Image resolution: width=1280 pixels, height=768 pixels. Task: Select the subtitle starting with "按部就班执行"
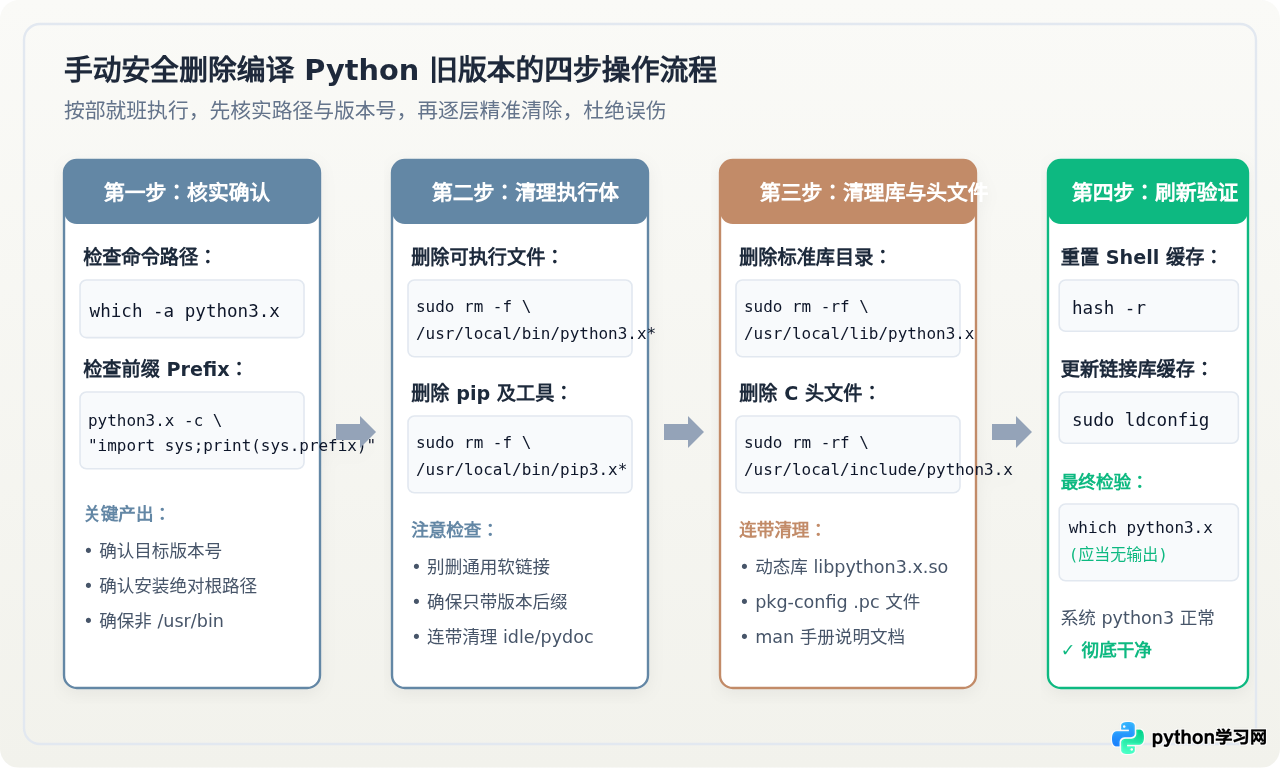(365, 110)
